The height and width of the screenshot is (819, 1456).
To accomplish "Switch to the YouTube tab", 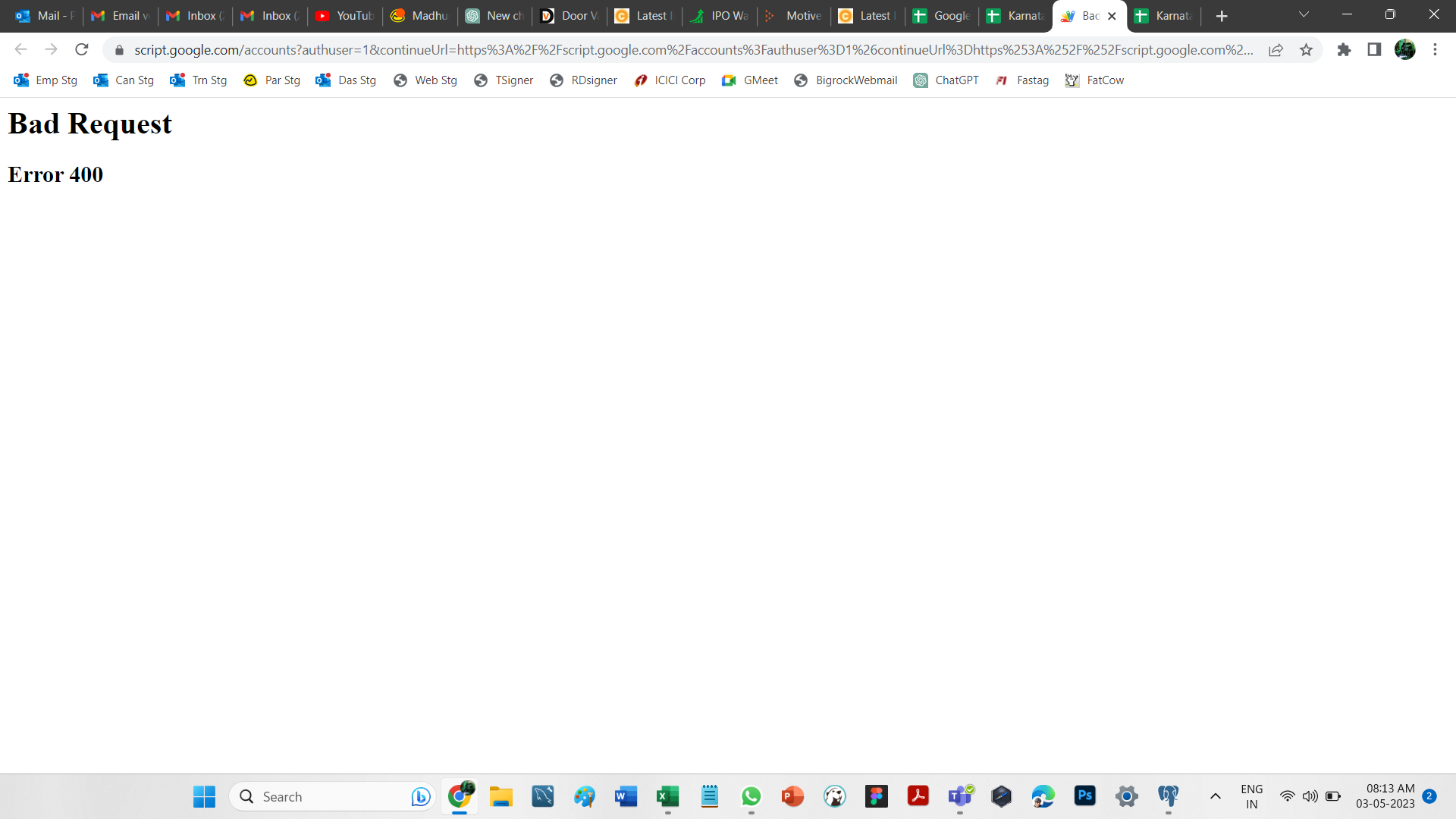I will 346,16.
